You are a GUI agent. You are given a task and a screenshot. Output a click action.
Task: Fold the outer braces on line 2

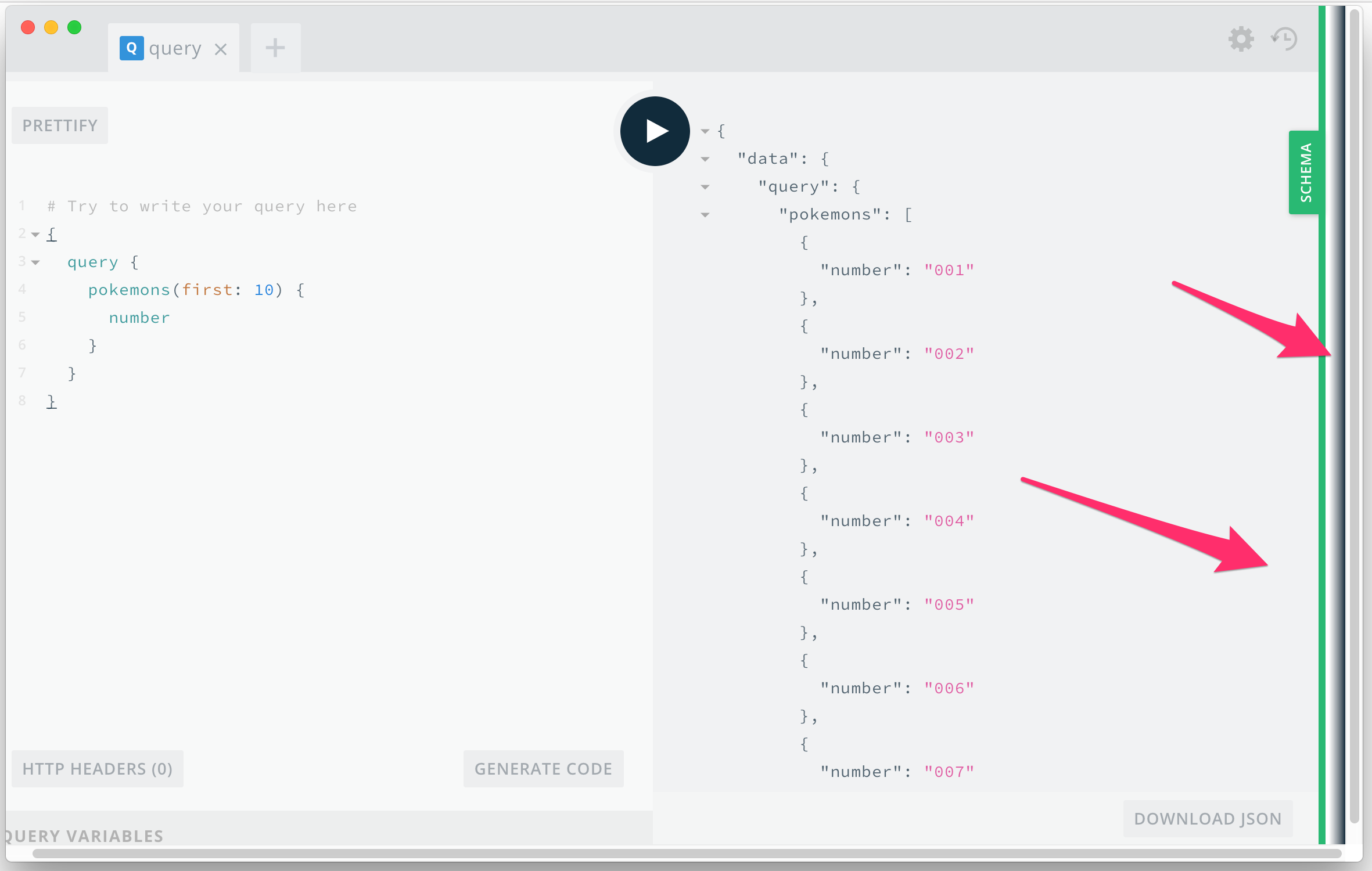35,234
